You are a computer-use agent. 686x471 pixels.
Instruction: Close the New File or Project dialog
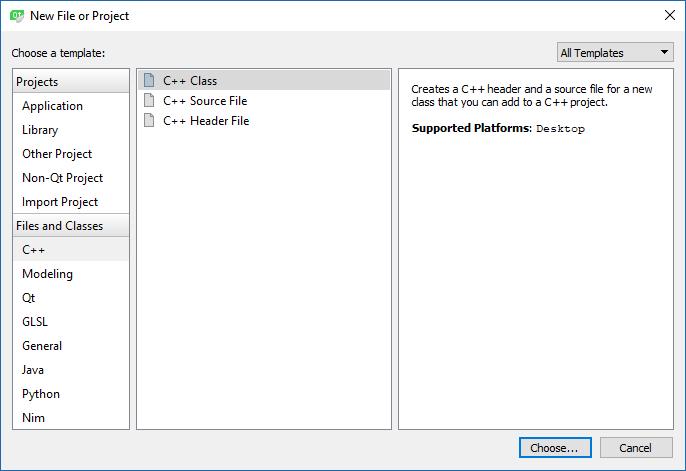pyautogui.click(x=669, y=15)
